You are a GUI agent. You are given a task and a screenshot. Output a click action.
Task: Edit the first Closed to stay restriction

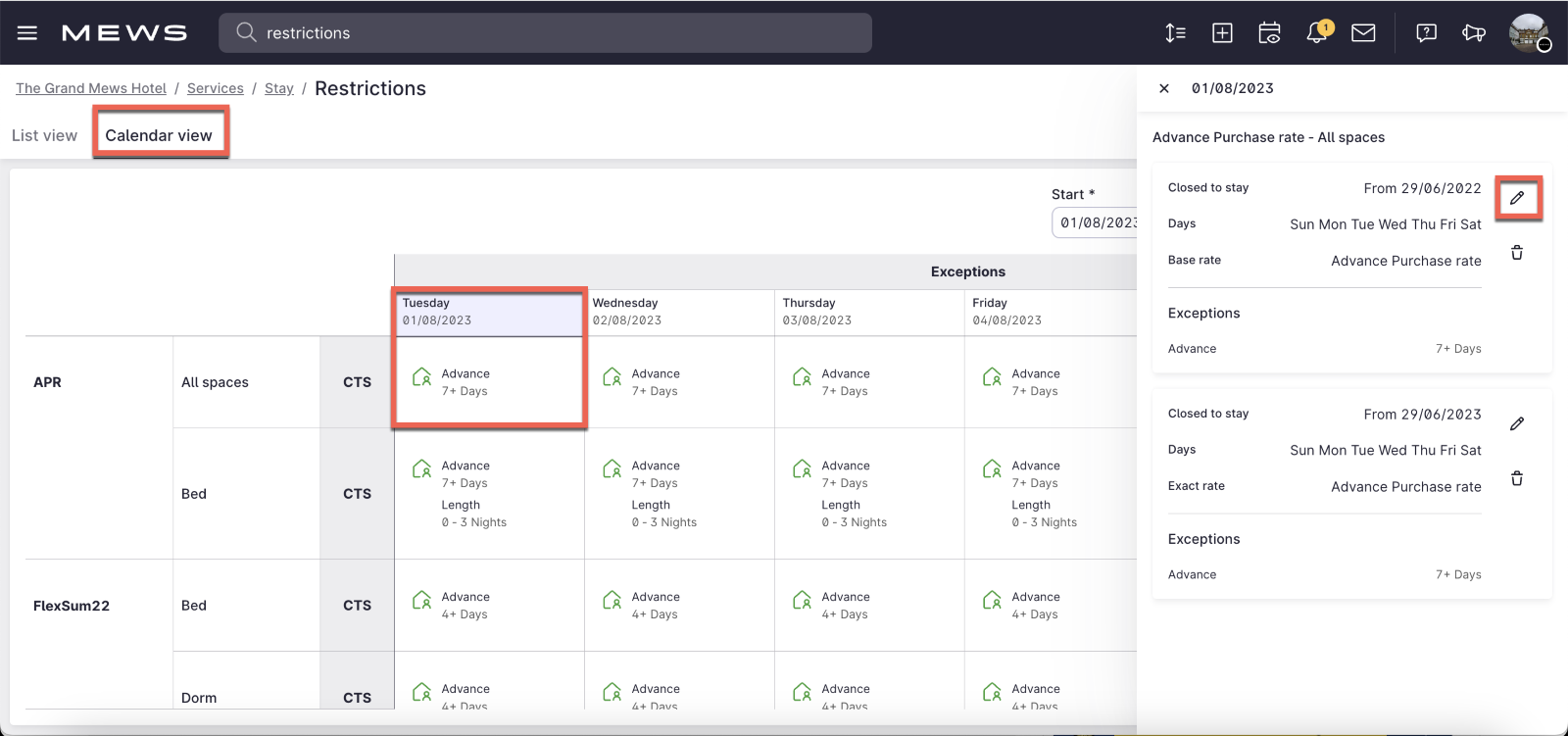click(x=1517, y=198)
